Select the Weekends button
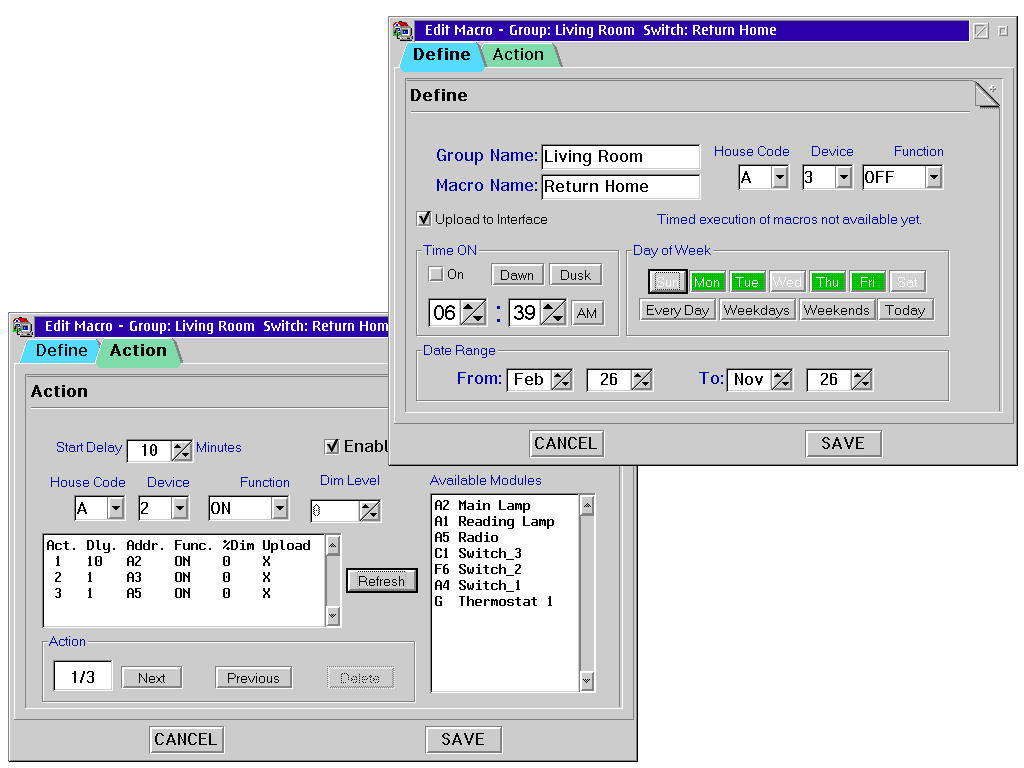Viewport: 1024px width, 768px height. pos(837,310)
